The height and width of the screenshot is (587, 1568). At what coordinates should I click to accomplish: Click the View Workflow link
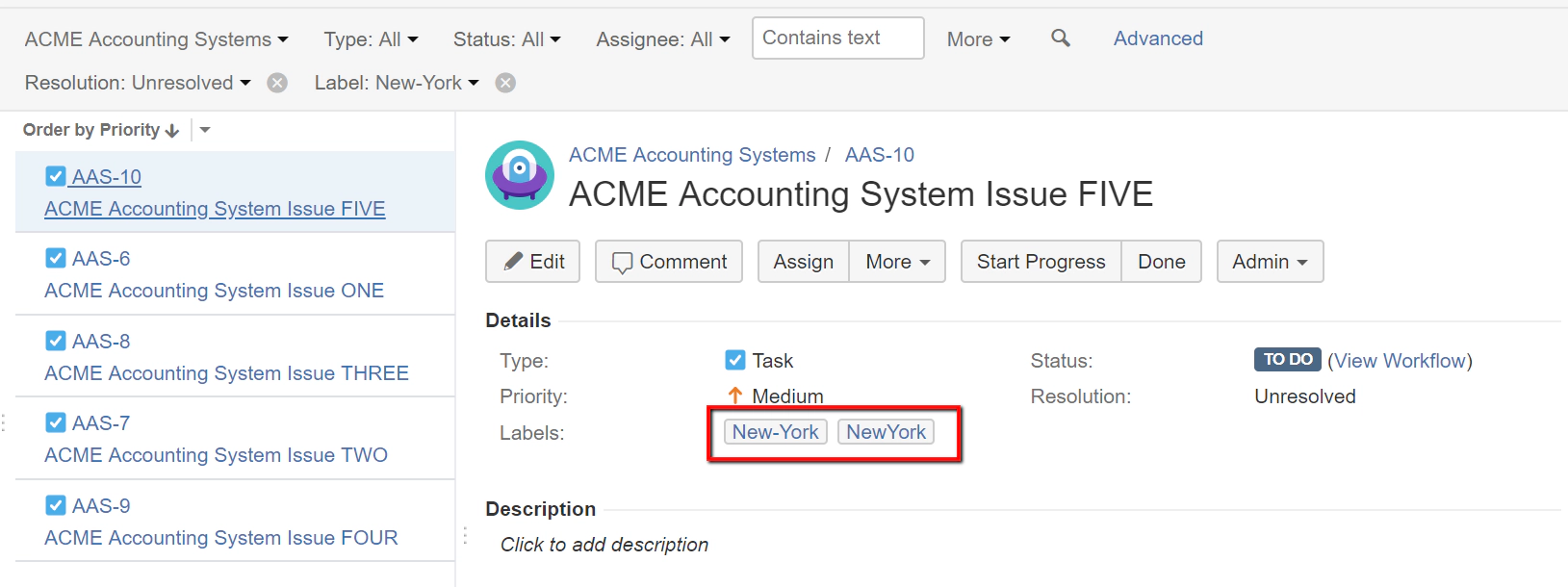coord(1401,360)
